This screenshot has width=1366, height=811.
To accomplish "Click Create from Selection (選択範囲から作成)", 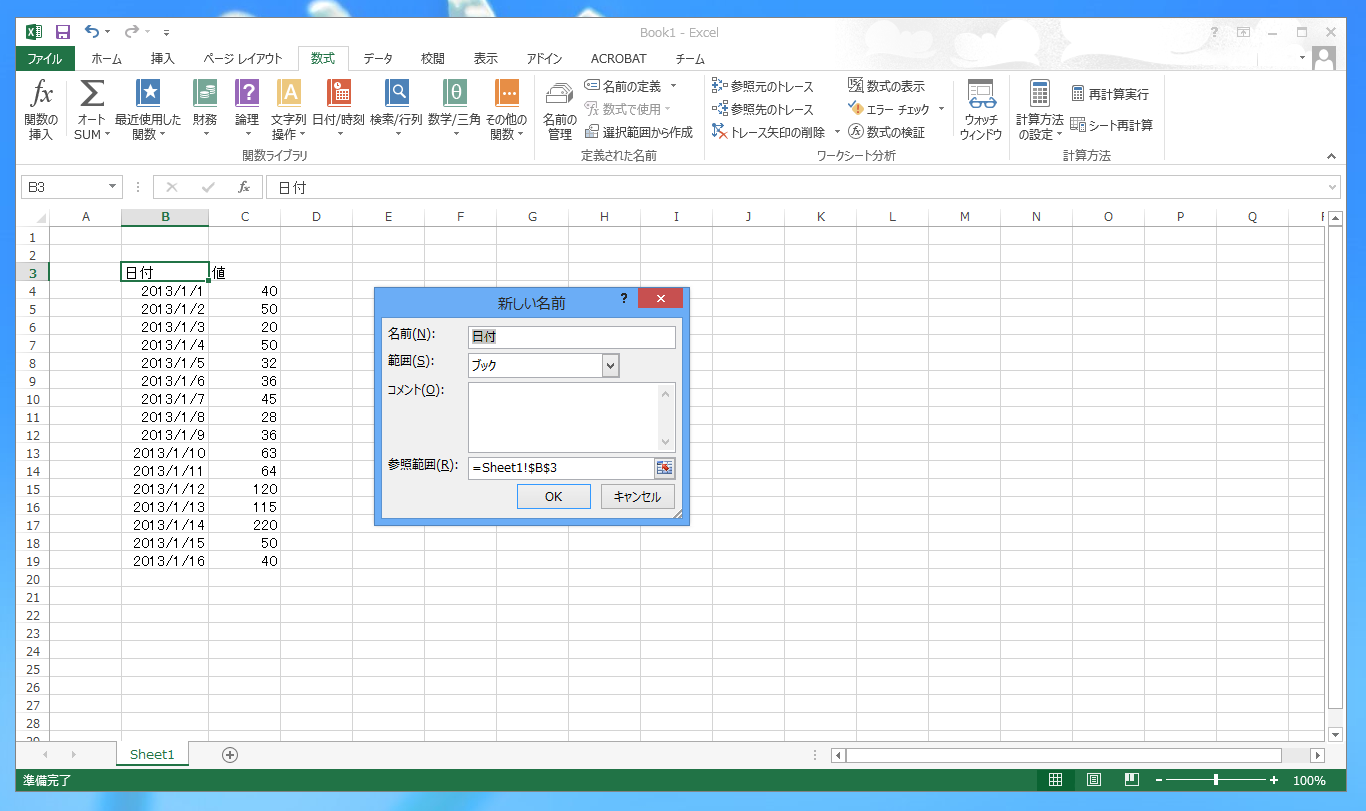I will [638, 132].
